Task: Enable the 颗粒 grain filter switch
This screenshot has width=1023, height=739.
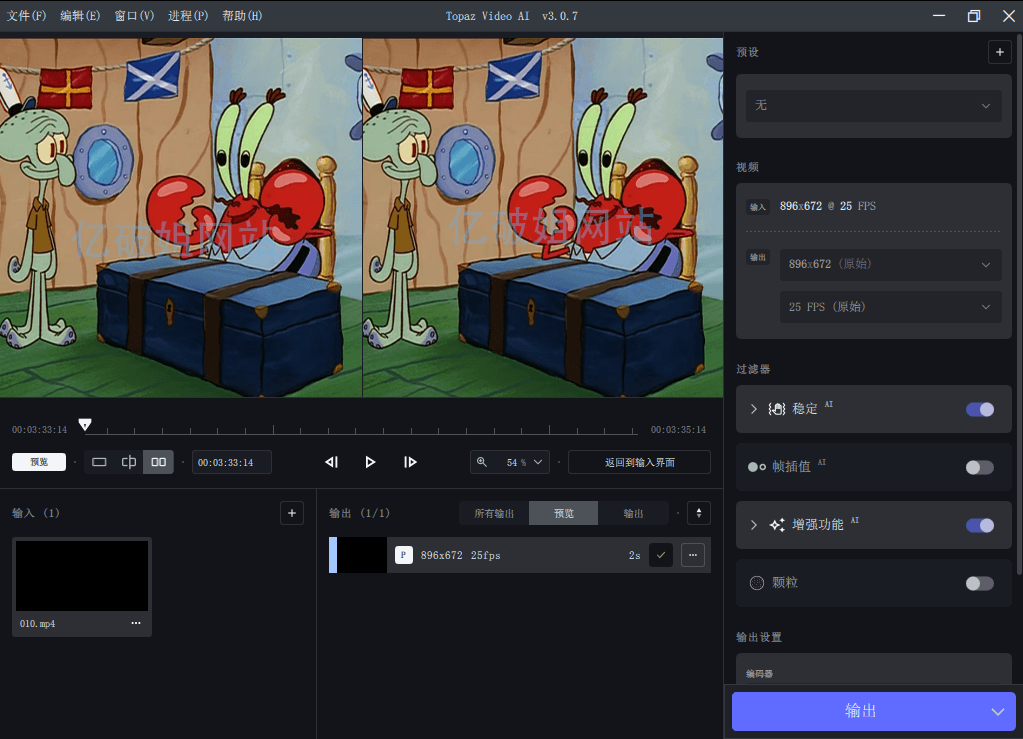Action: 979,583
